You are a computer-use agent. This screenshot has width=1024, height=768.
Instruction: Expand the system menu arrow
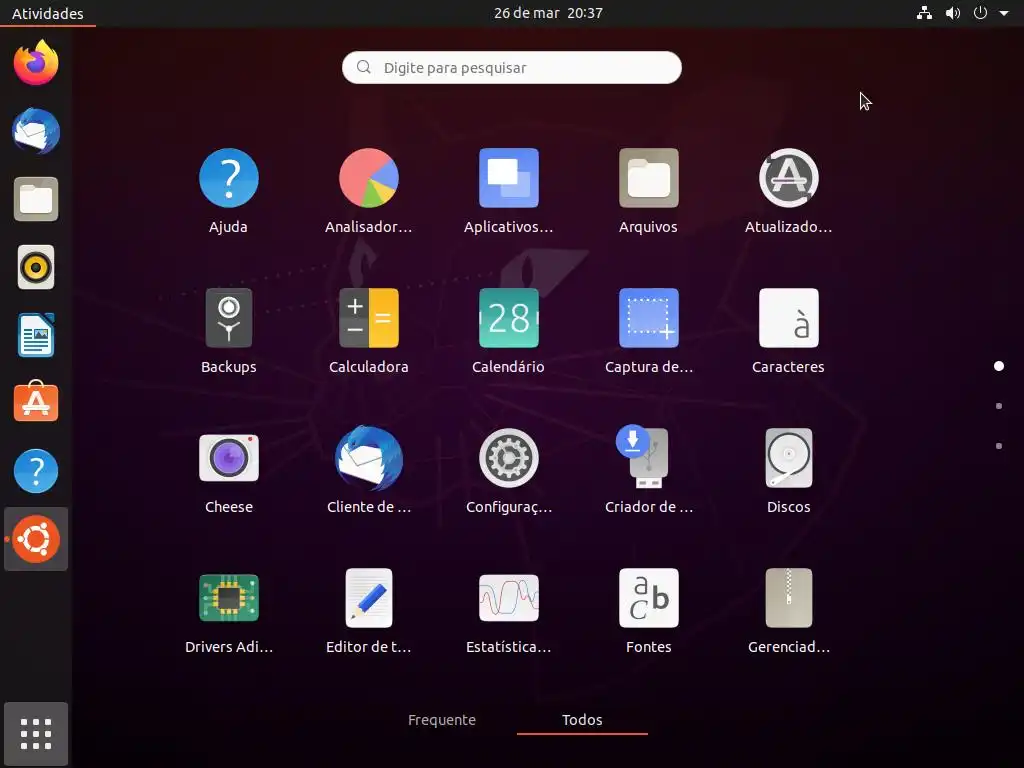tap(1004, 13)
